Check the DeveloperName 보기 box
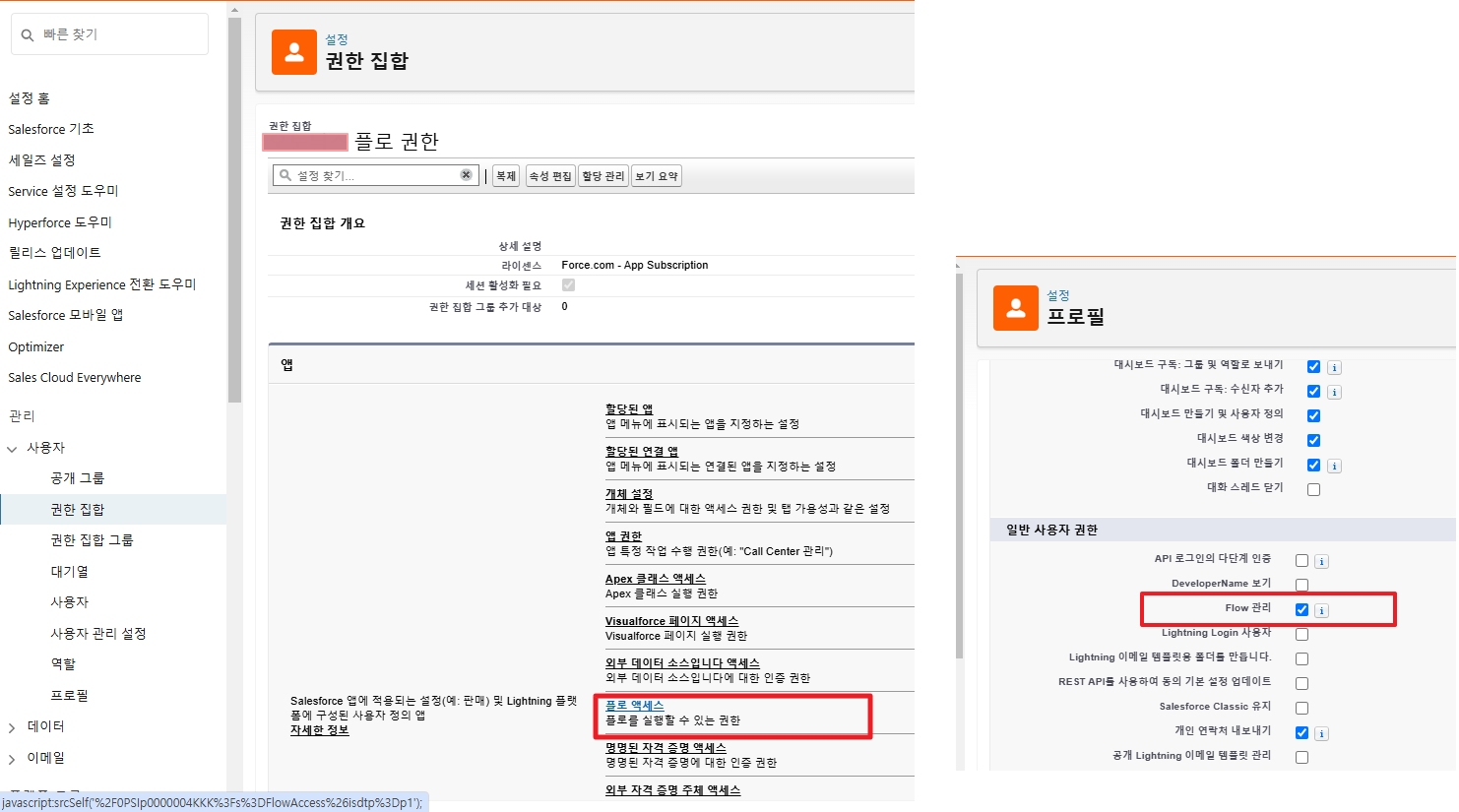The height and width of the screenshot is (812, 1459). pyautogui.click(x=1301, y=586)
